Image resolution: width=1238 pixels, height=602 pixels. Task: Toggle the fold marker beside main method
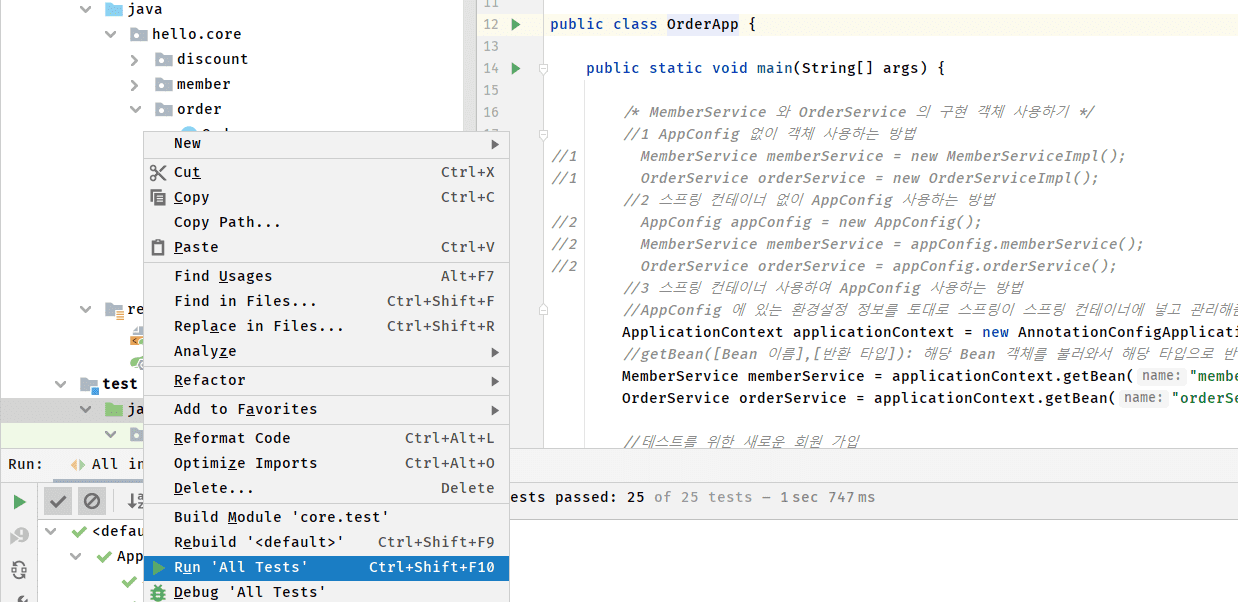click(x=543, y=68)
